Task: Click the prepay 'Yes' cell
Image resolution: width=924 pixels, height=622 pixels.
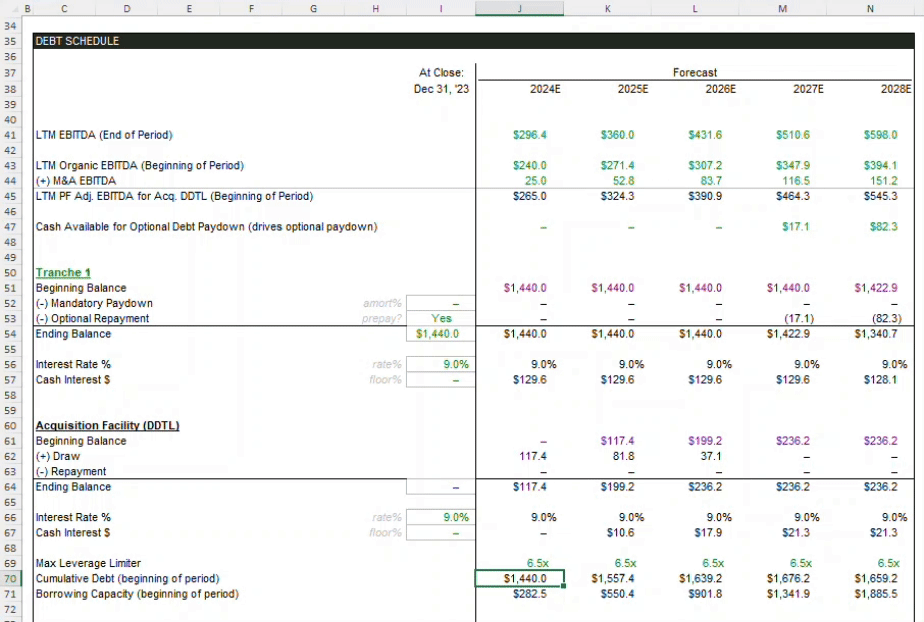Action: [440, 319]
